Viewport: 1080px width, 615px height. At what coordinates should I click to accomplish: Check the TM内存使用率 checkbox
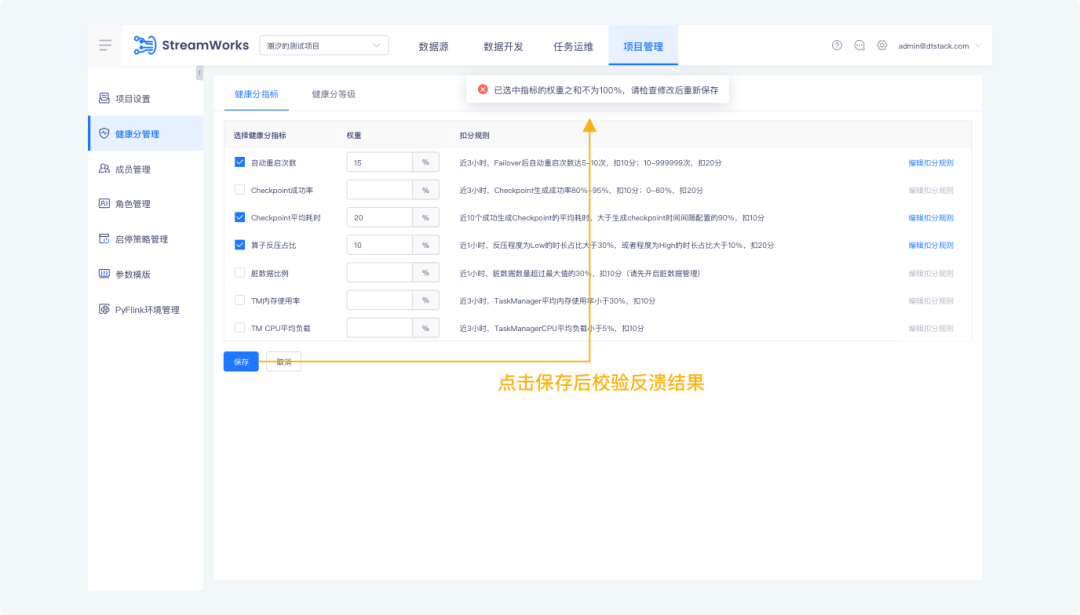point(240,300)
